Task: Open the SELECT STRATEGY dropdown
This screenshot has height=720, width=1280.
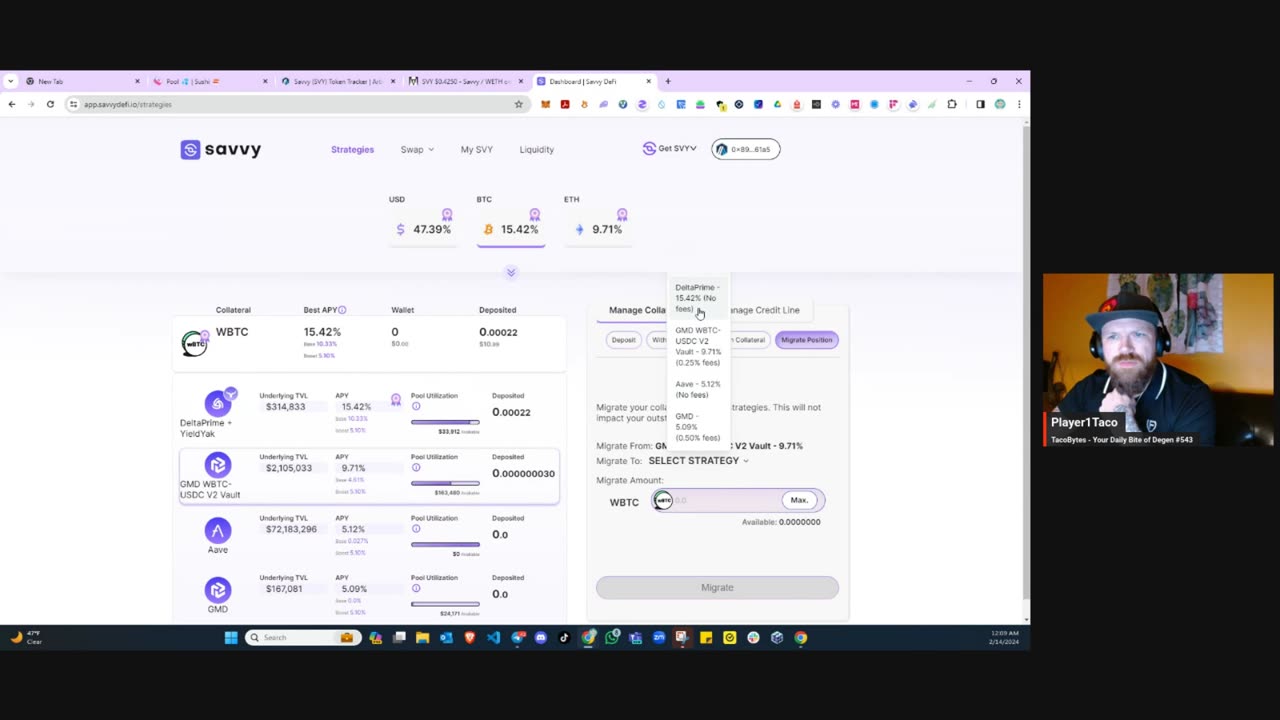Action: point(698,461)
